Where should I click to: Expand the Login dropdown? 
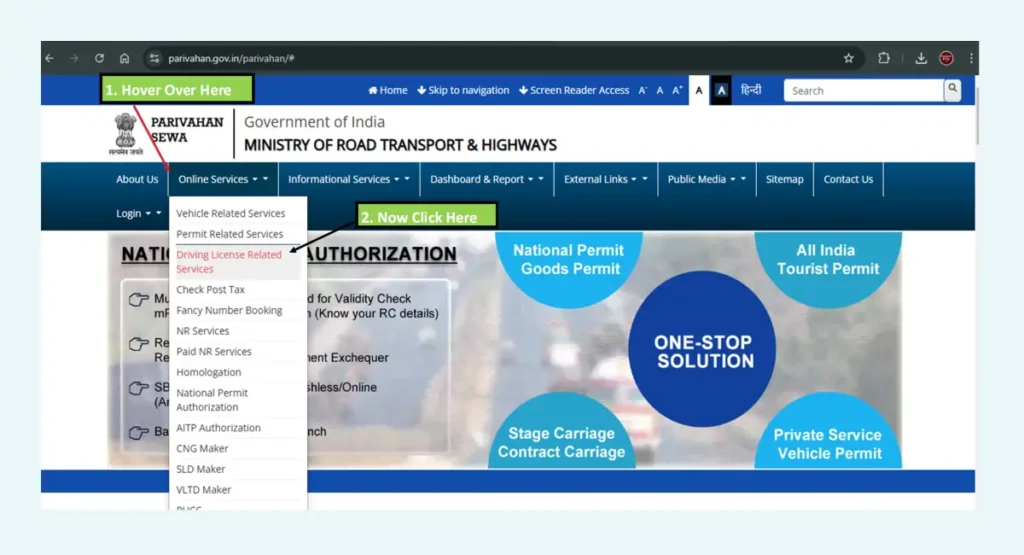(138, 214)
